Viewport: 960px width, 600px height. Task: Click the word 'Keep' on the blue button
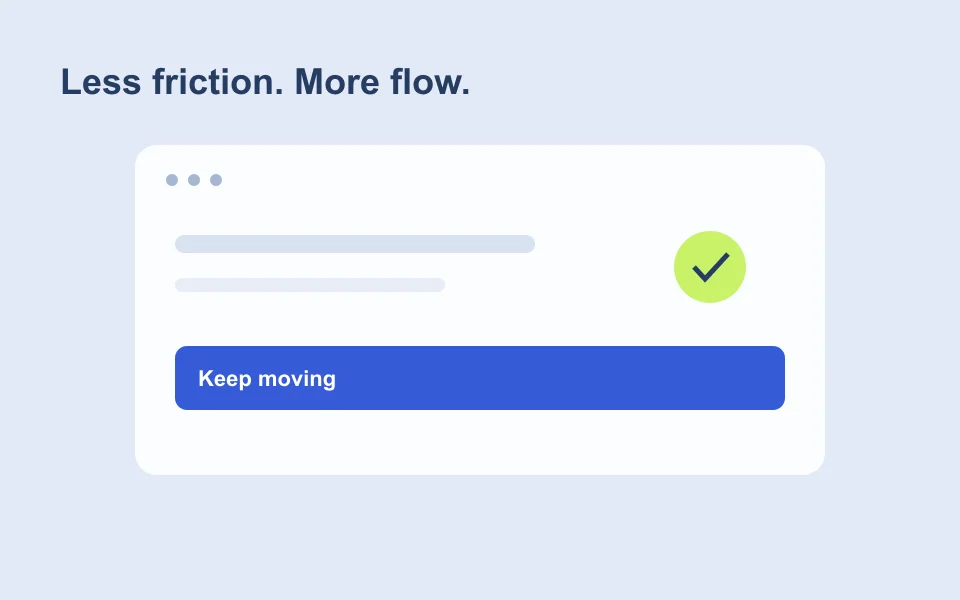click(x=225, y=379)
